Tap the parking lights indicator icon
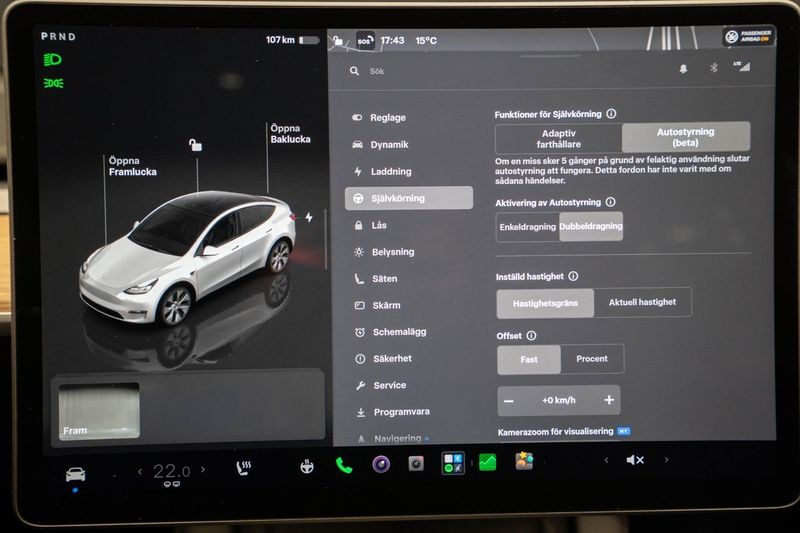 pos(54,83)
